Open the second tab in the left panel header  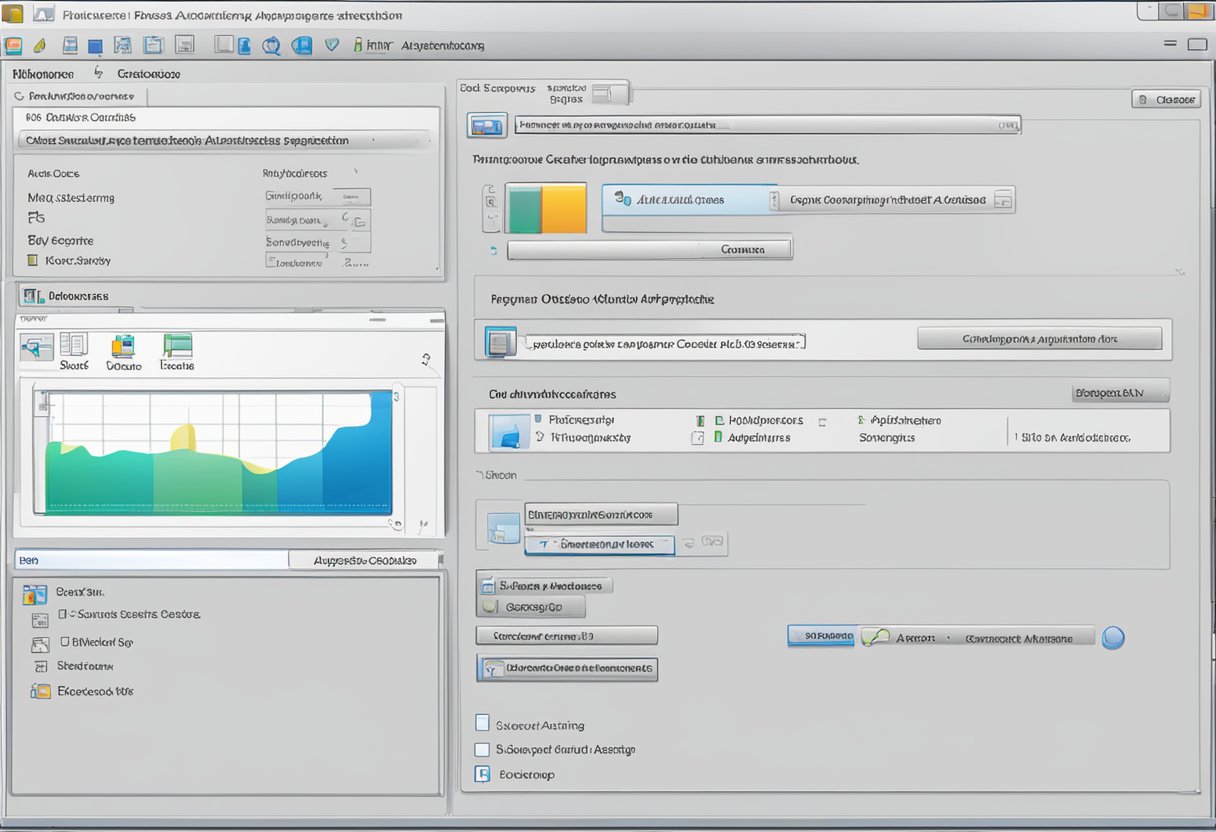(x=148, y=73)
